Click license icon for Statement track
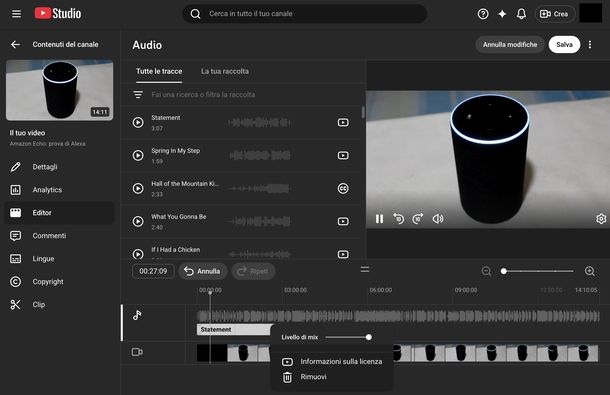The width and height of the screenshot is (610, 395). (343, 123)
